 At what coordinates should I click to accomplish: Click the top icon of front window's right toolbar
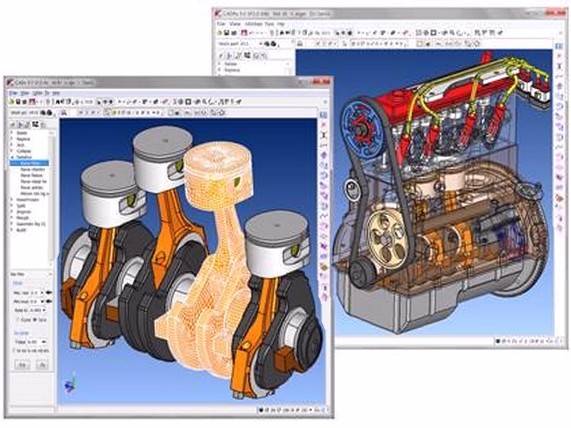(x=323, y=115)
